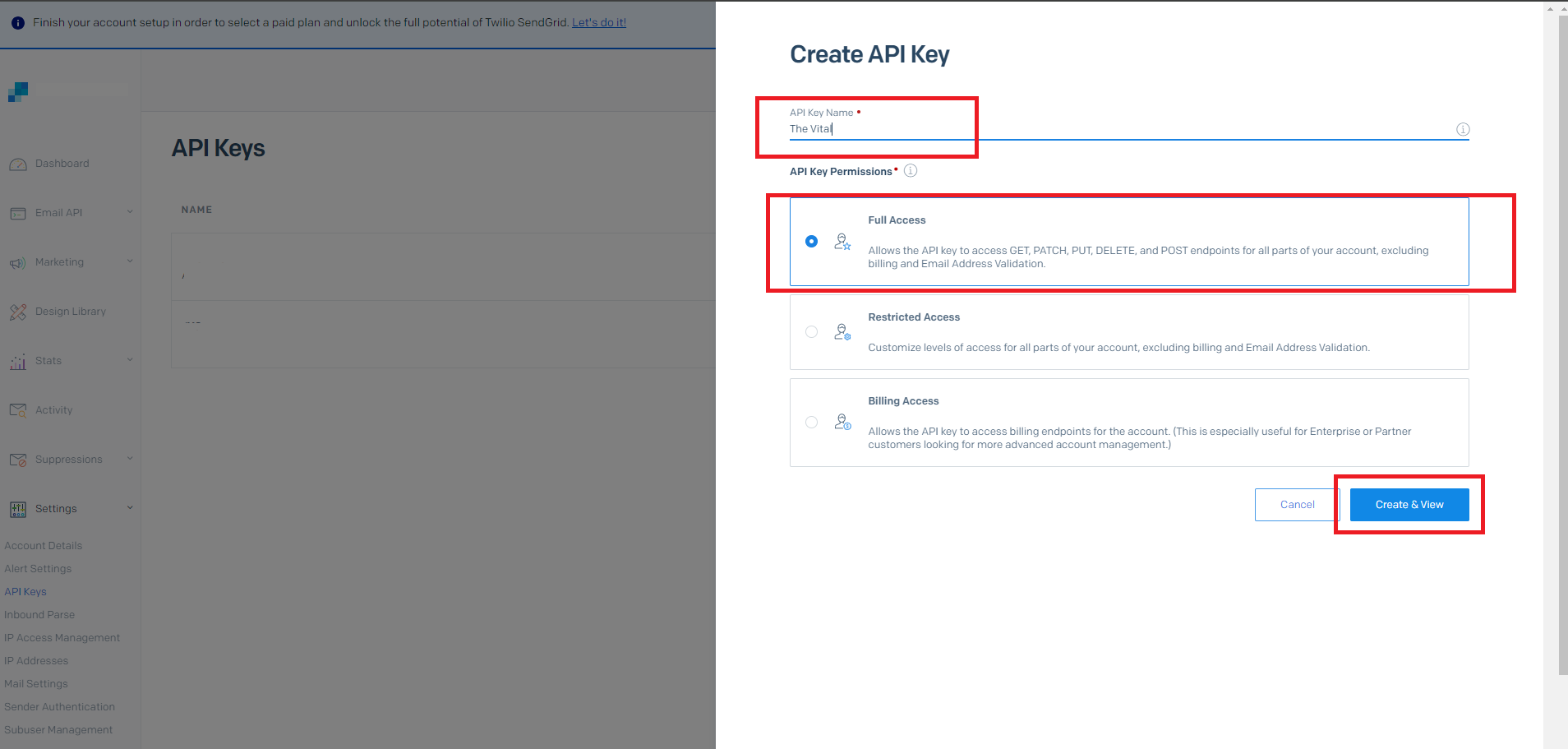Expand the Email API menu chevron

tap(130, 212)
